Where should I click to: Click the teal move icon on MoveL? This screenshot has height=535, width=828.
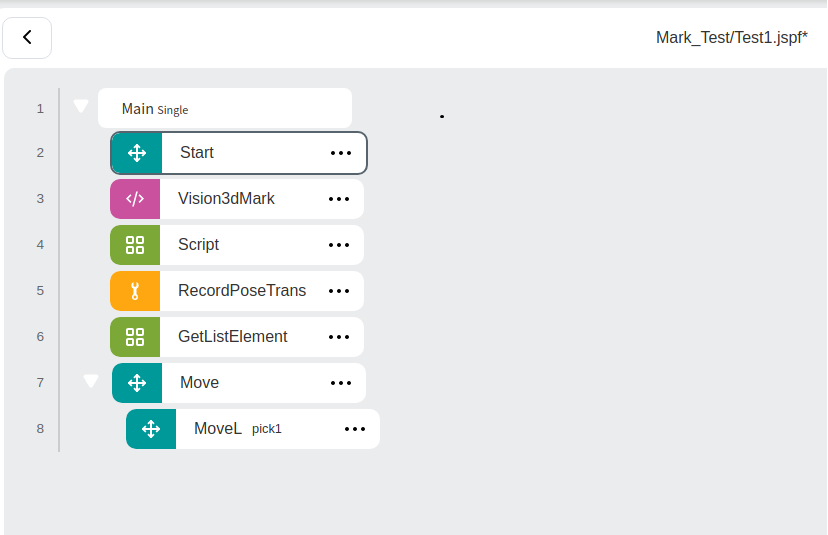[151, 429]
